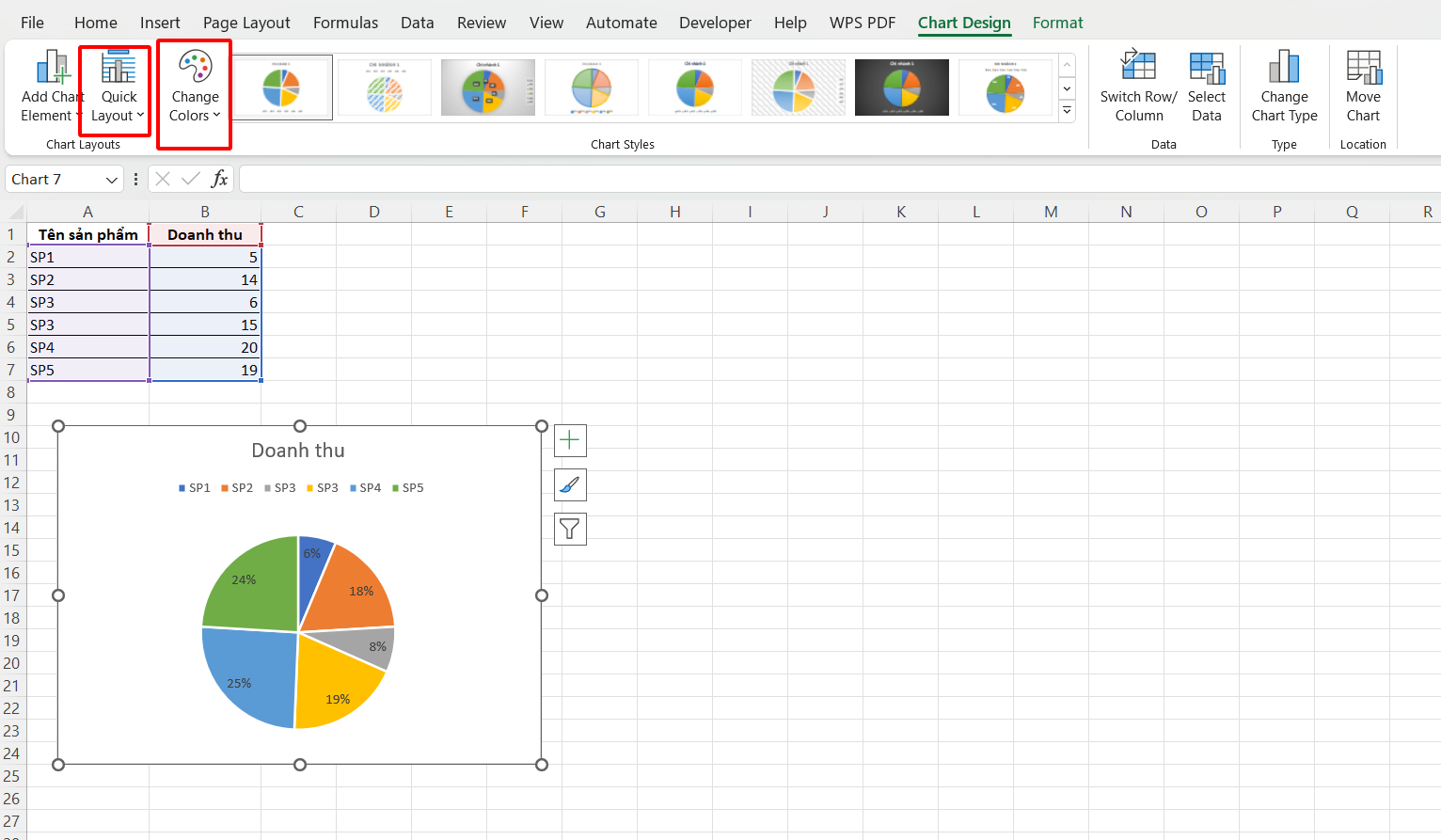The height and width of the screenshot is (840, 1441).
Task: Click the Insert Function fx button
Action: coord(219,179)
